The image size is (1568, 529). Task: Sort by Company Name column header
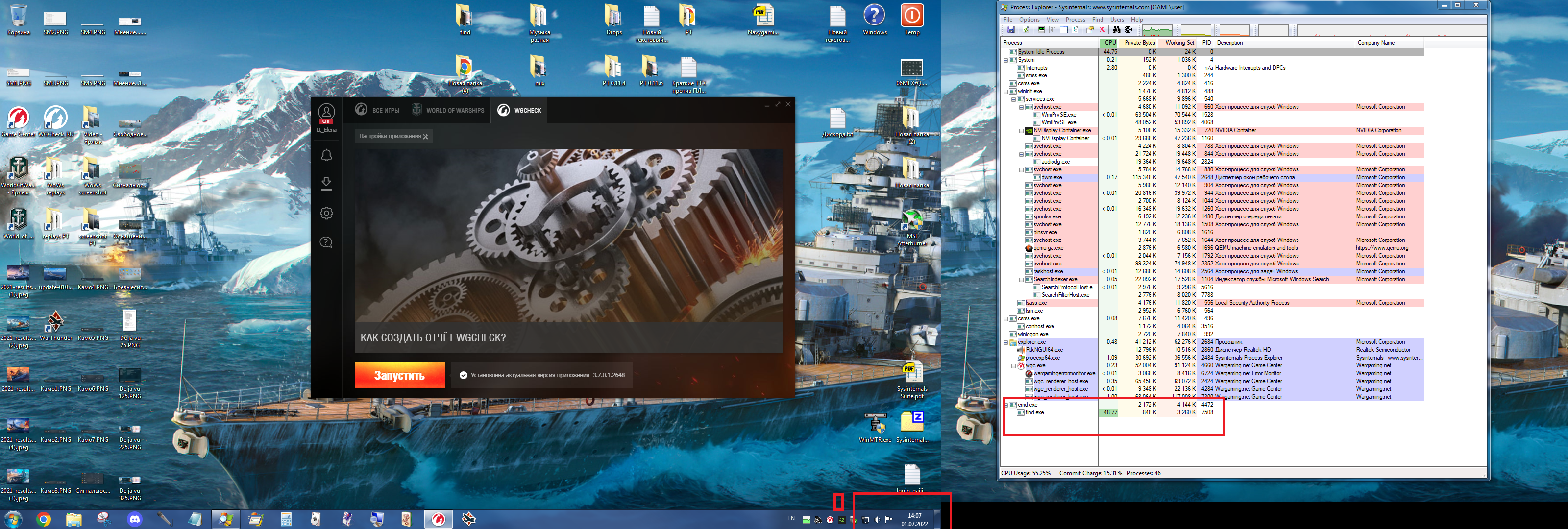1389,43
